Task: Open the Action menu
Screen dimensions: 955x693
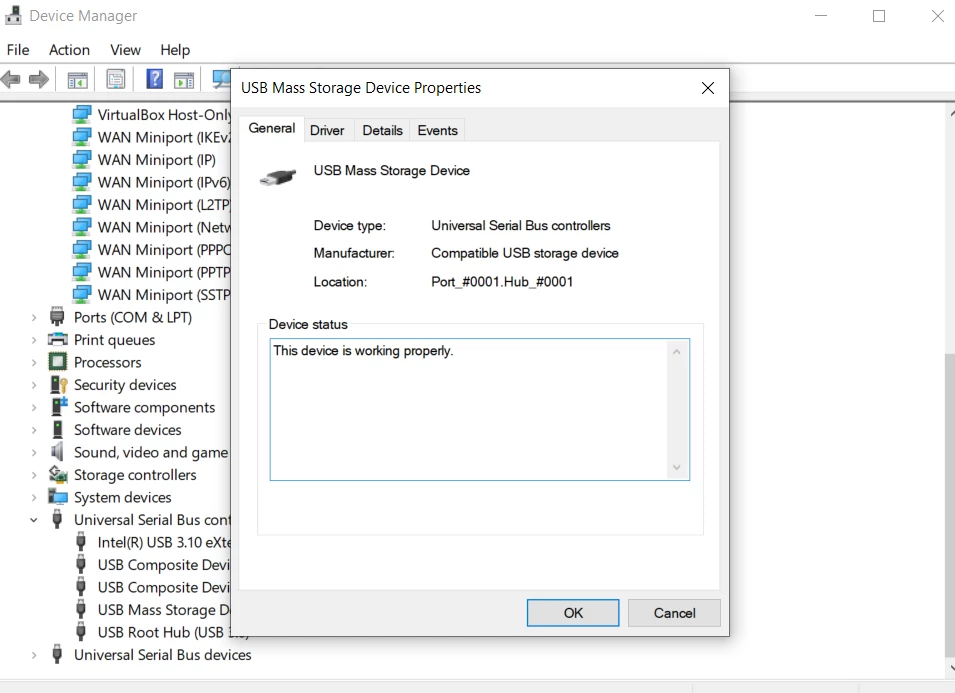Action: point(69,50)
